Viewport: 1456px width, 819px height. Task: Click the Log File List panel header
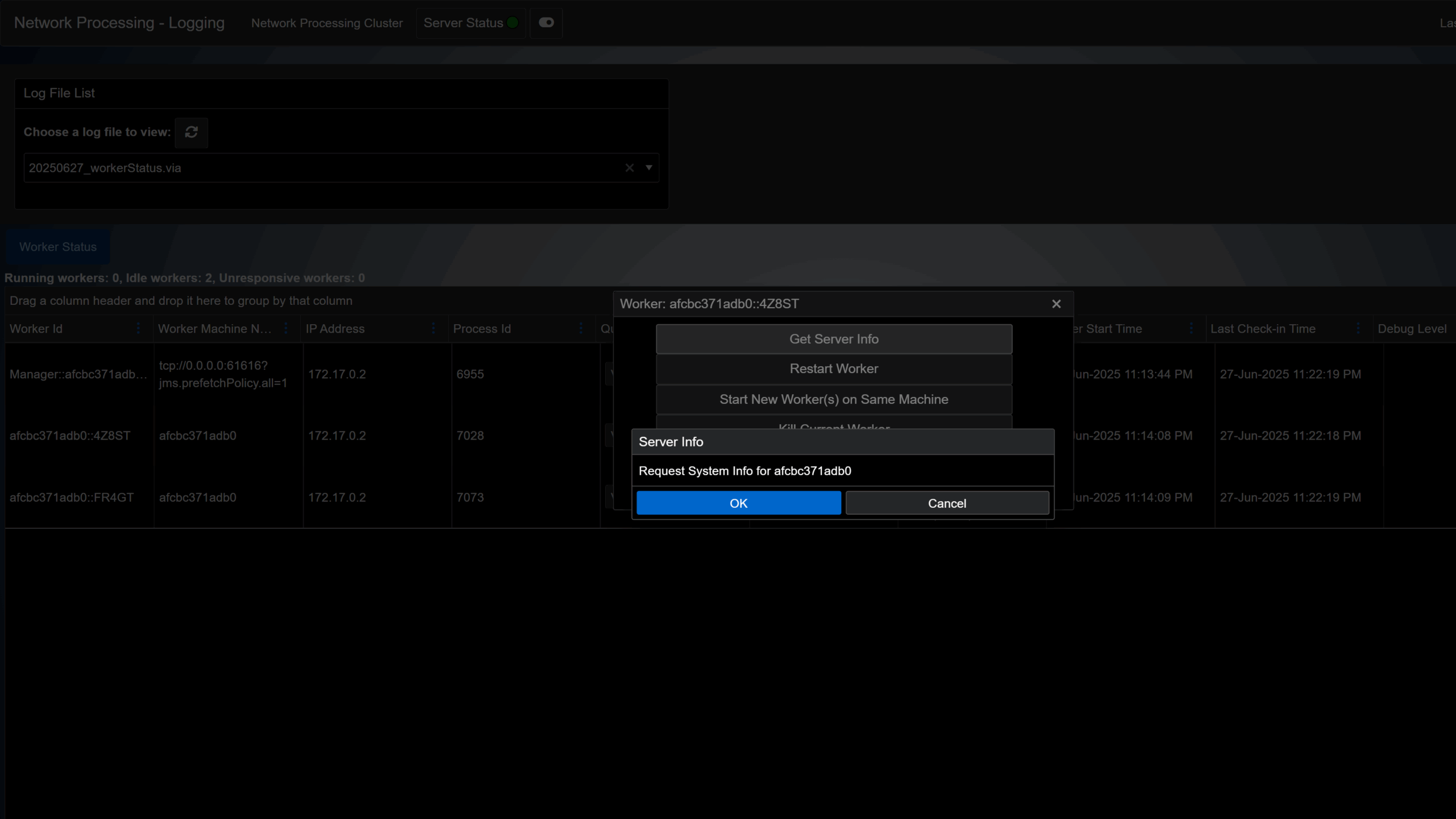341,93
